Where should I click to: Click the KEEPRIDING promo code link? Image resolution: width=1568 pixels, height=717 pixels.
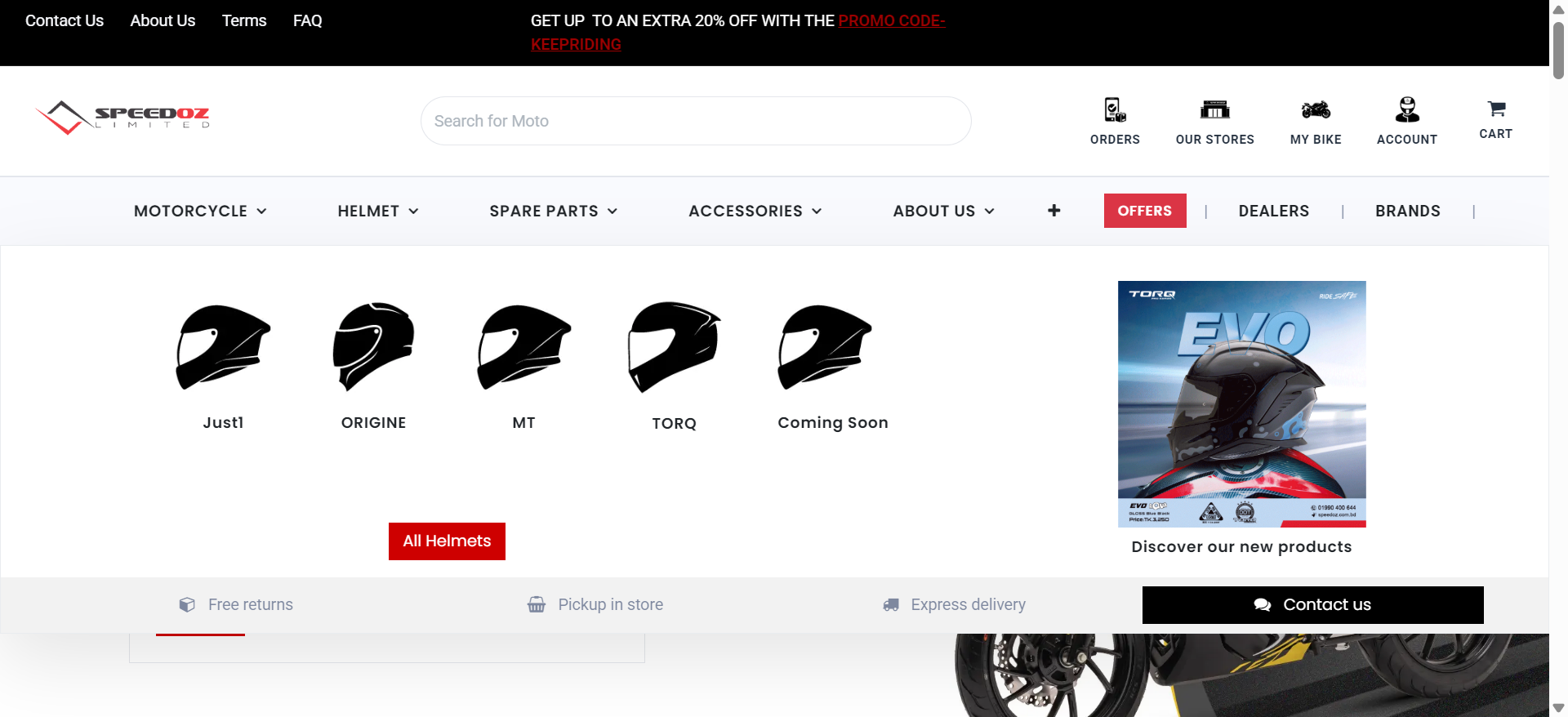tap(576, 44)
